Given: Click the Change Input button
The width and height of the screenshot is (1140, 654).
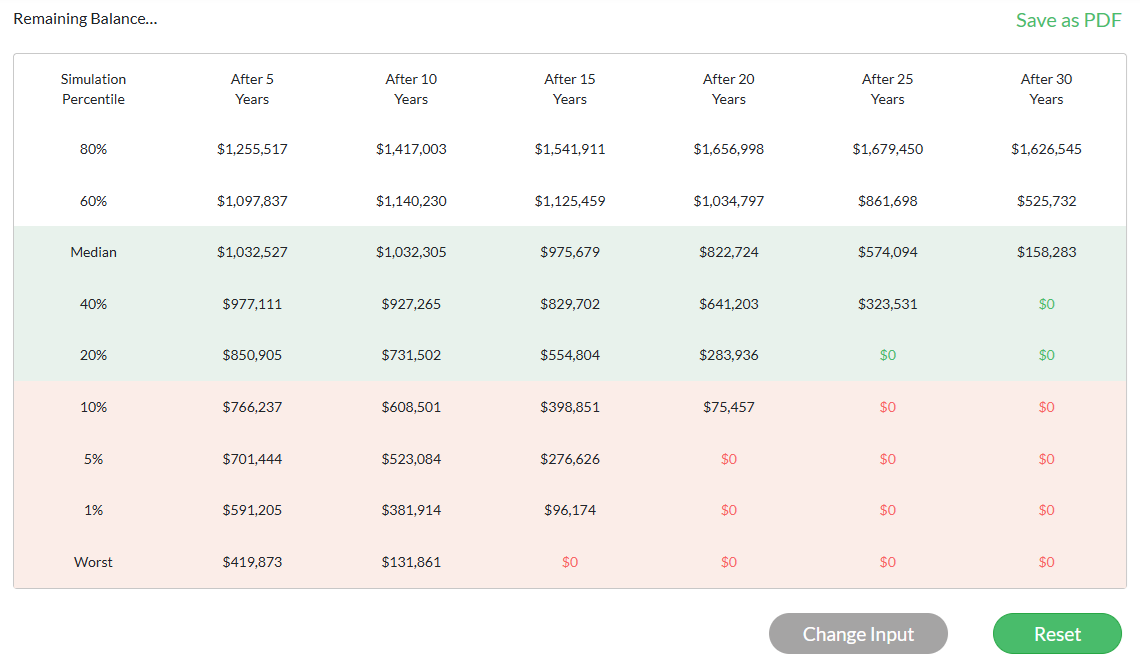Looking at the screenshot, I should click(858, 634).
